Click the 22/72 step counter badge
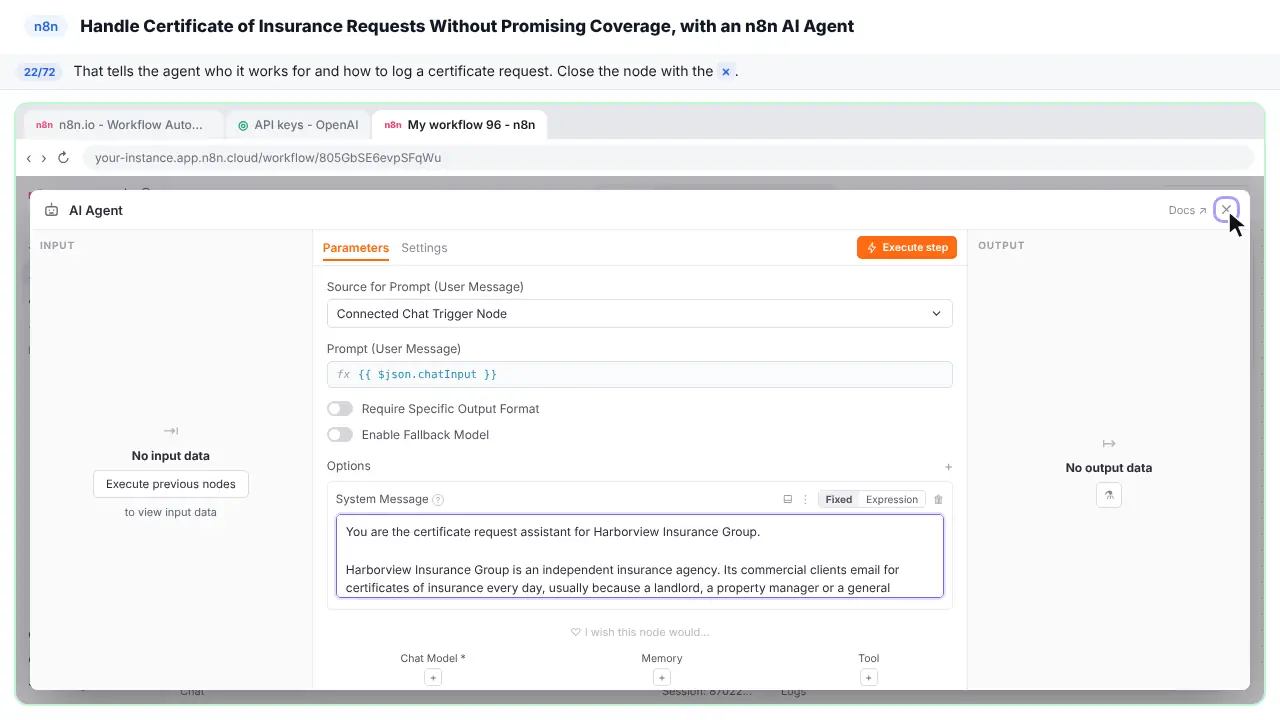This screenshot has height=720, width=1280. (x=40, y=72)
